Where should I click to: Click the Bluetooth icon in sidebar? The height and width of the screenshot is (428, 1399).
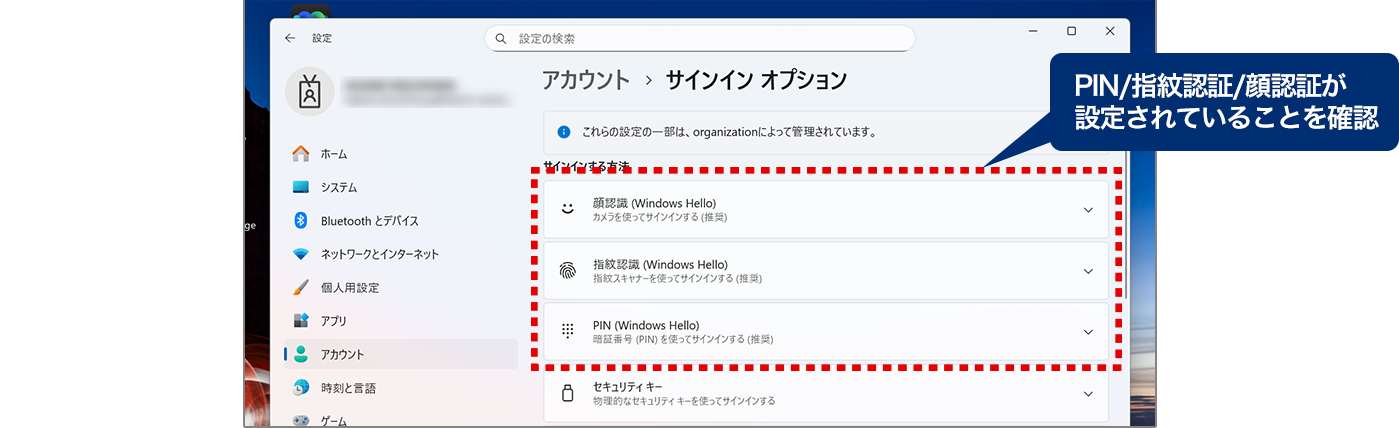[300, 221]
